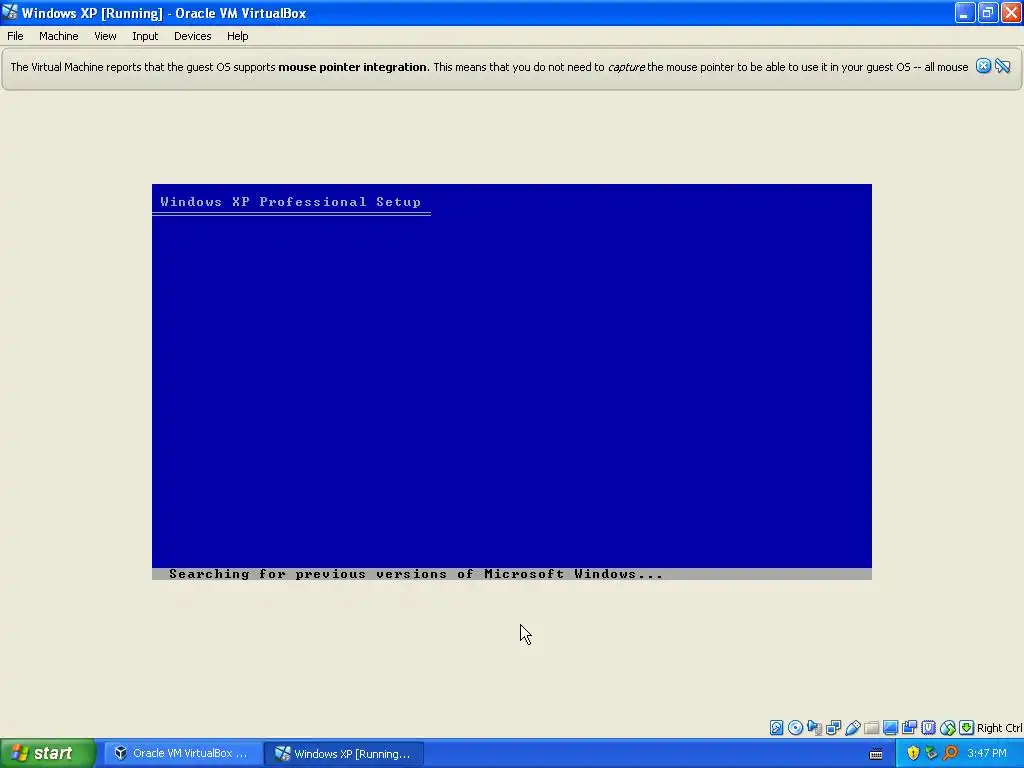Dismiss the mouse integration notification
This screenshot has height=768, width=1024.
point(983,66)
